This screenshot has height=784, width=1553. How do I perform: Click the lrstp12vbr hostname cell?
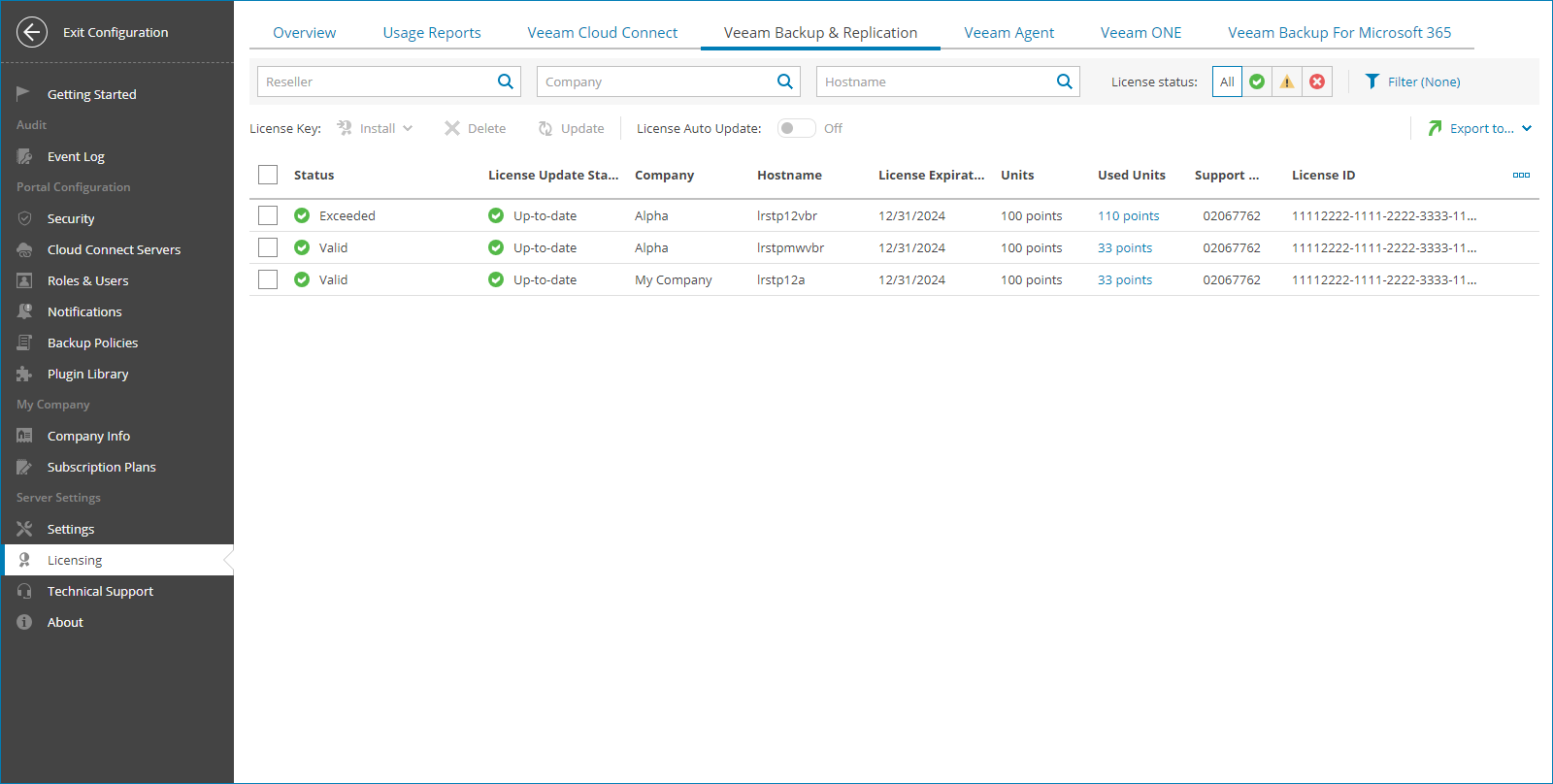coord(787,215)
